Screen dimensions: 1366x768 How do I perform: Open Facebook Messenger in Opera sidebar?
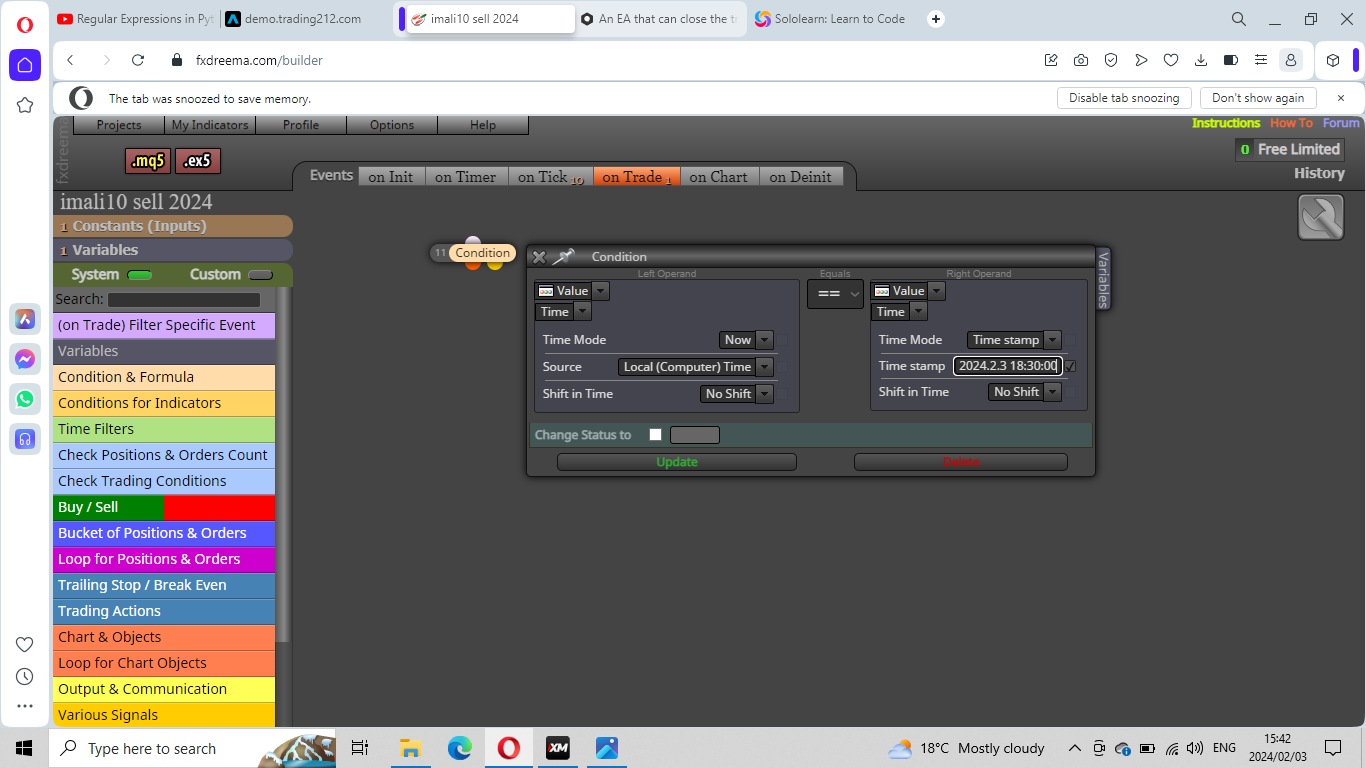(x=25, y=359)
